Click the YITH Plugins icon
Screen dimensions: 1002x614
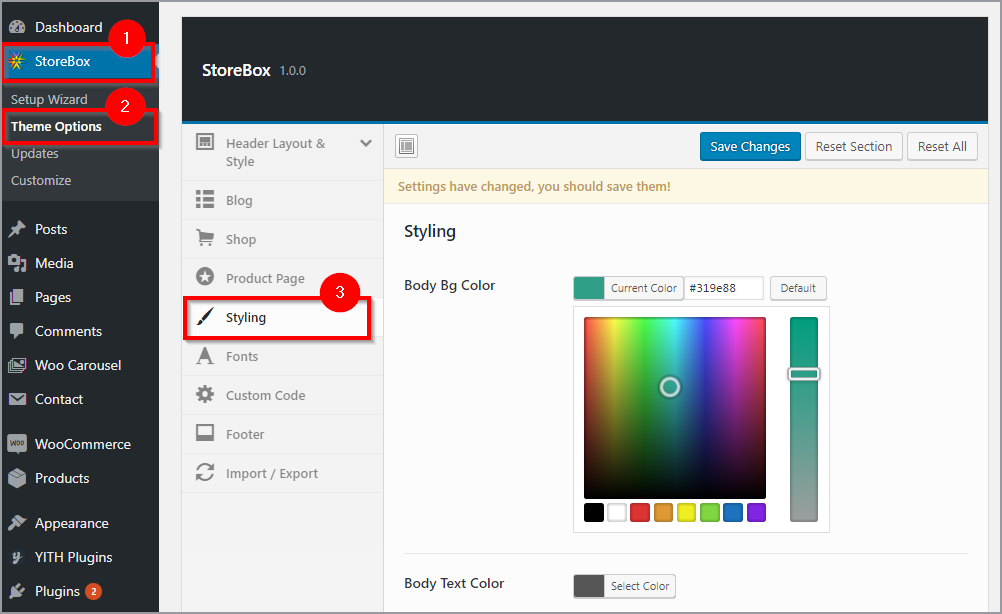17,557
